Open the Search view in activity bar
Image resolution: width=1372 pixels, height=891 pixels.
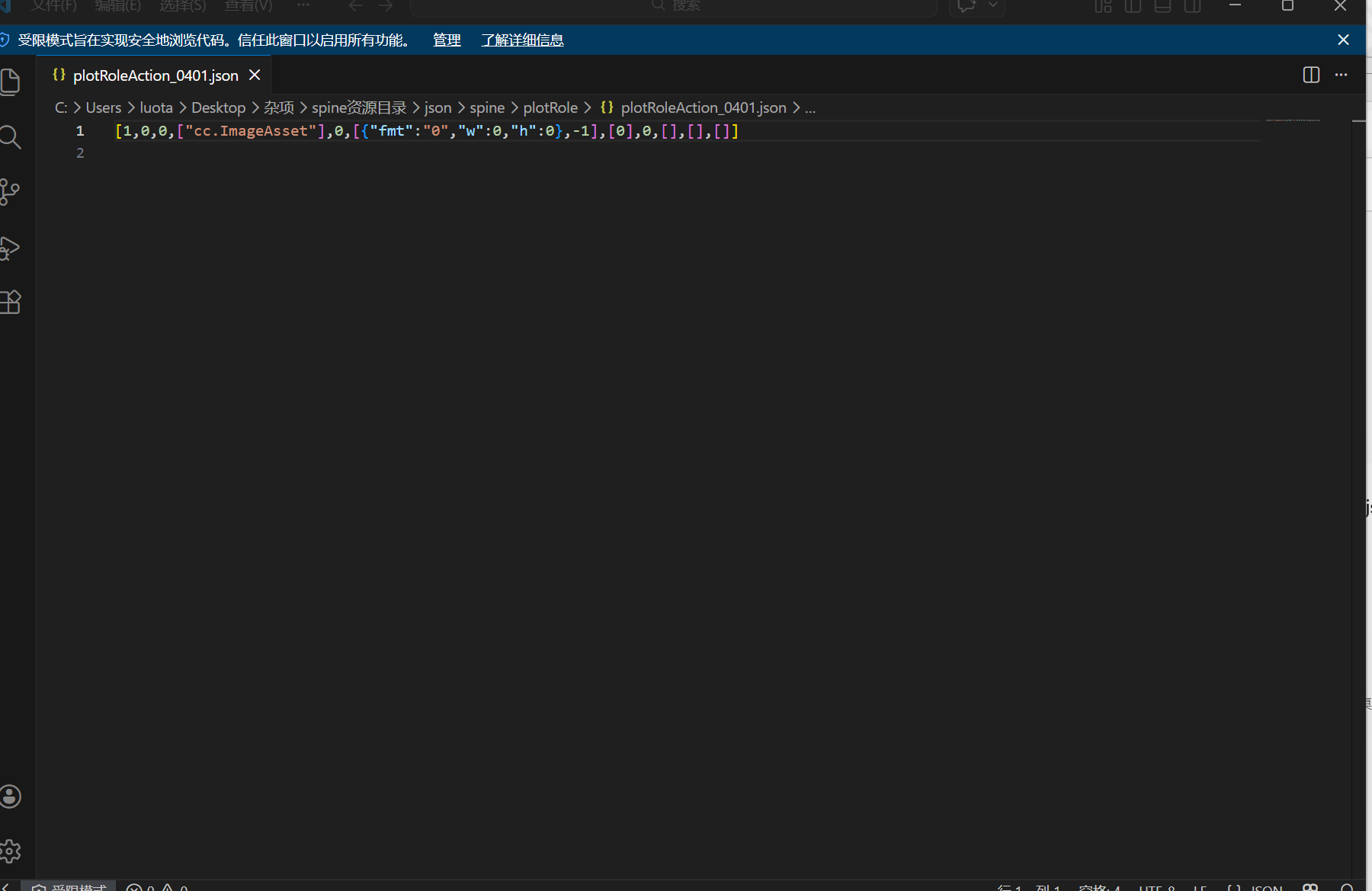(11, 137)
